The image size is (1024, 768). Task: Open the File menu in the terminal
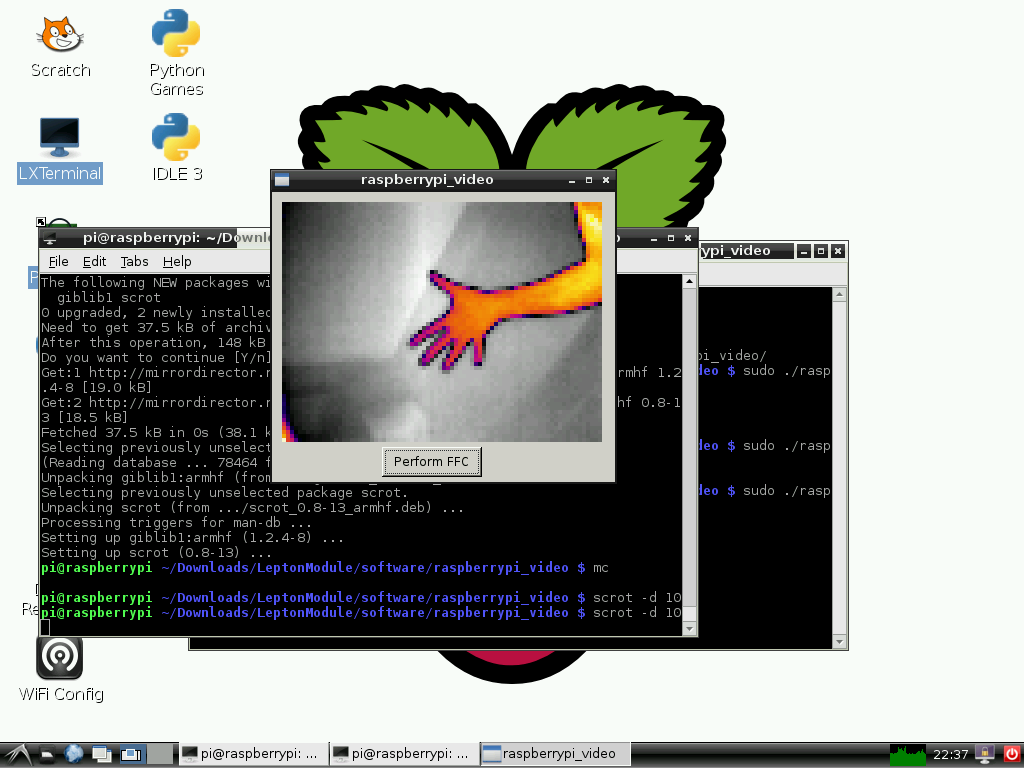[x=58, y=261]
